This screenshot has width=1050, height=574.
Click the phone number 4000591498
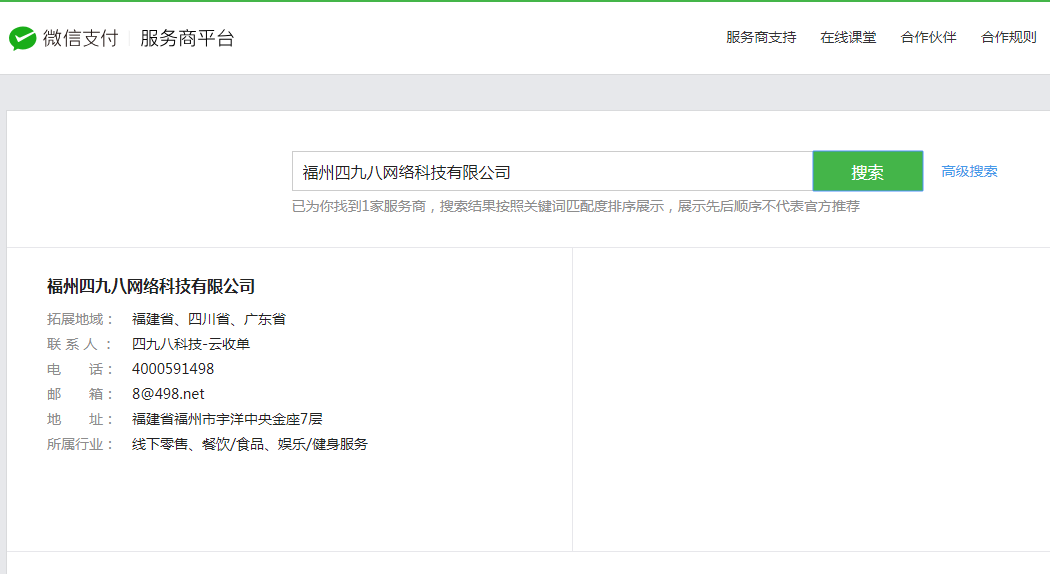click(x=173, y=369)
